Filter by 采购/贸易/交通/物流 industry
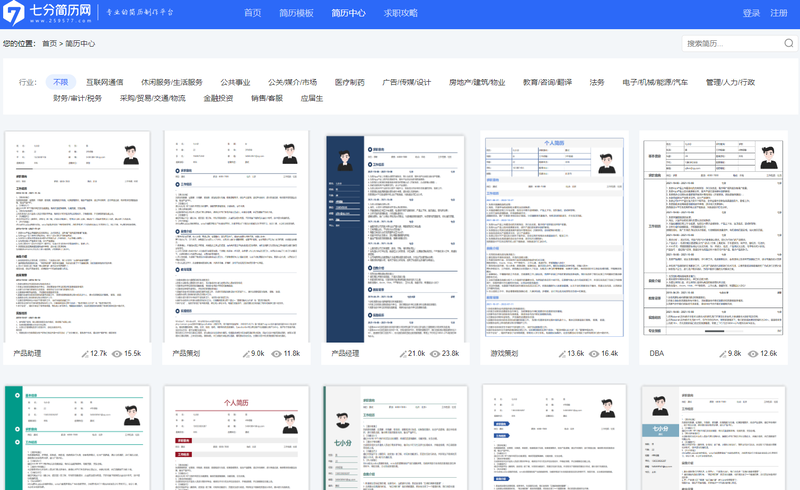Viewport: 800px width, 490px height. 153,98
